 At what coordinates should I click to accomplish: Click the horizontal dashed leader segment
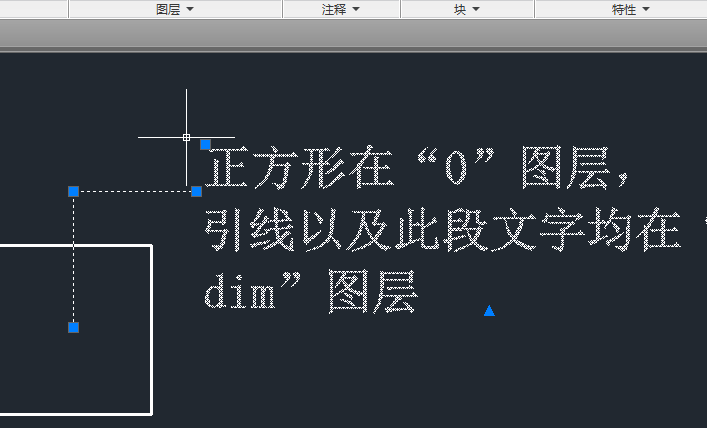[x=135, y=192]
